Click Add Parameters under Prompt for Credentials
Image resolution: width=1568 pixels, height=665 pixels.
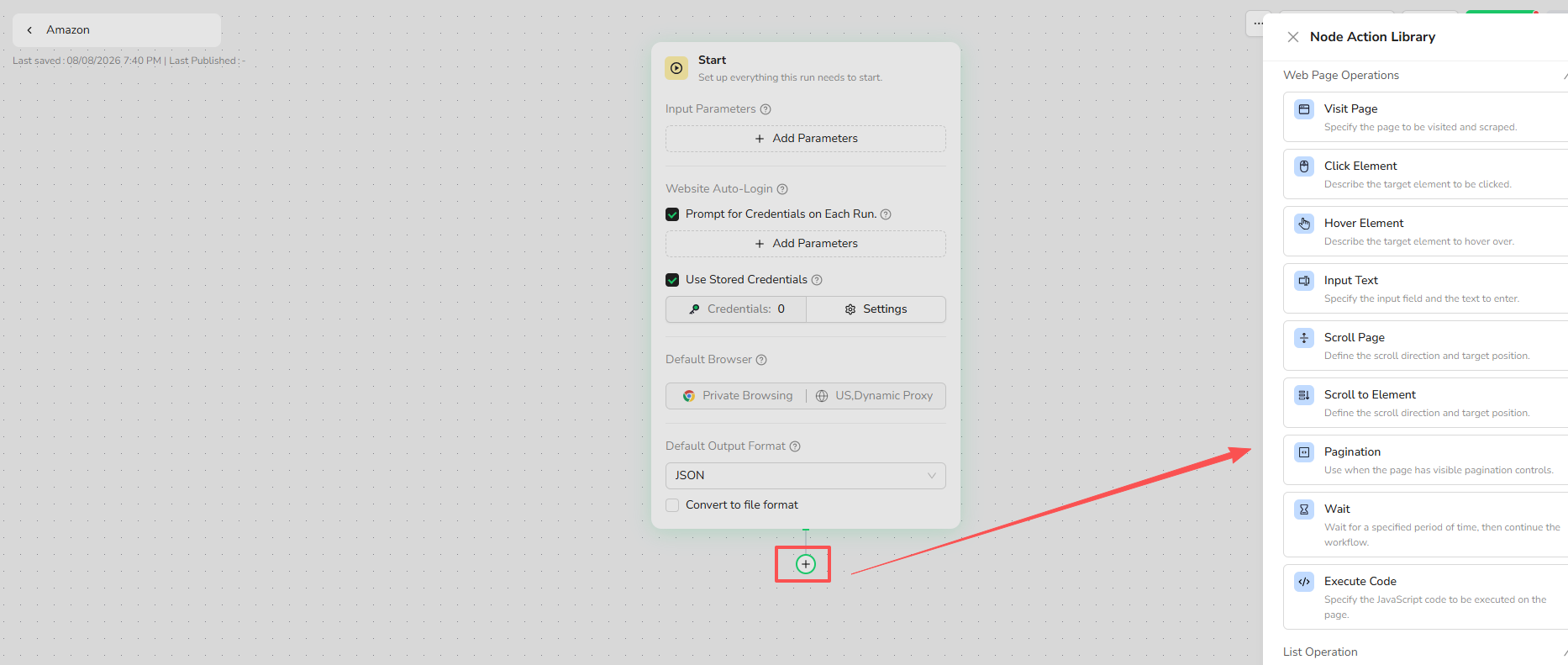click(x=806, y=244)
